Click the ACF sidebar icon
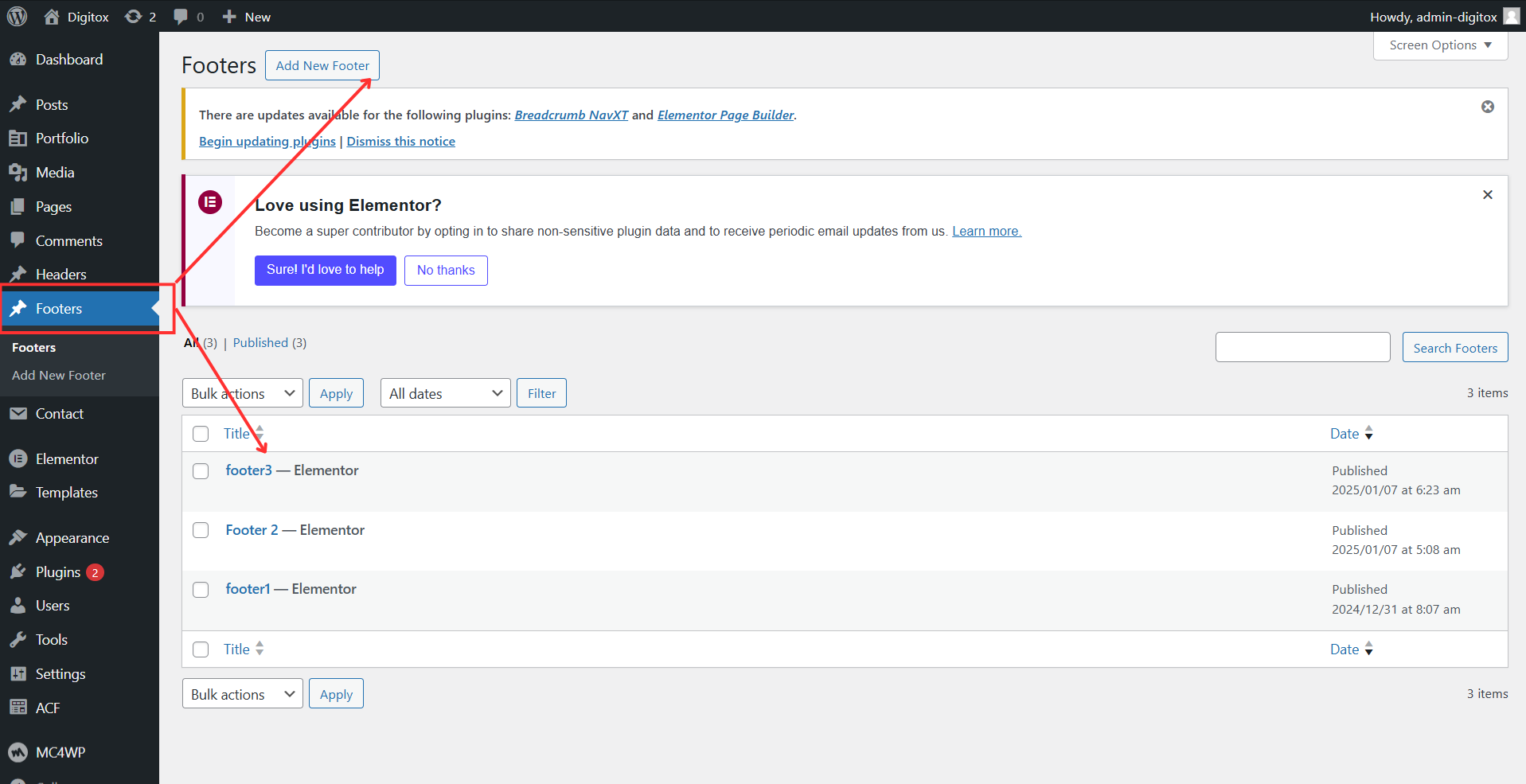 click(18, 708)
